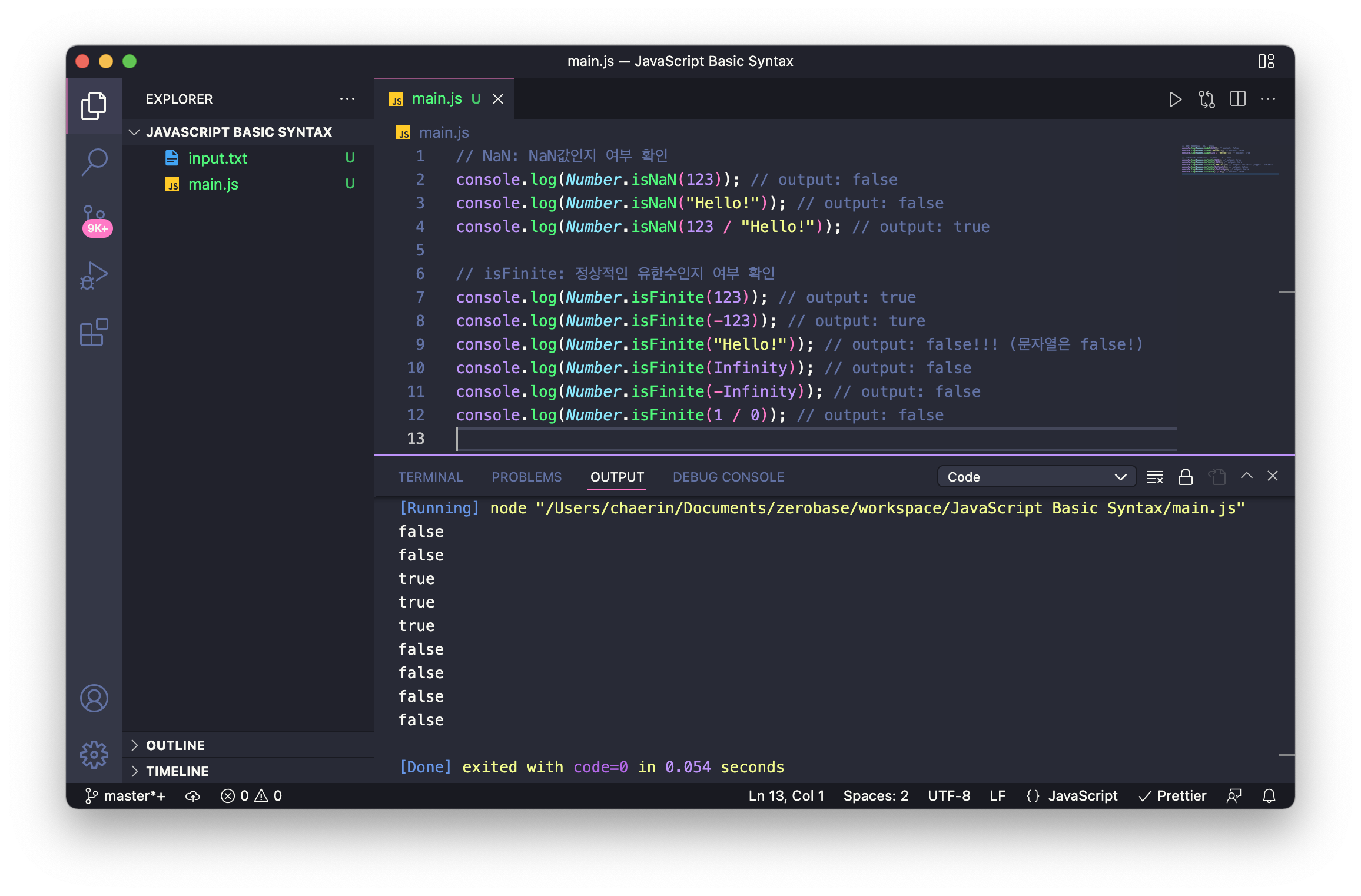
Task: Expand the OUTLINE section
Action: click(175, 745)
